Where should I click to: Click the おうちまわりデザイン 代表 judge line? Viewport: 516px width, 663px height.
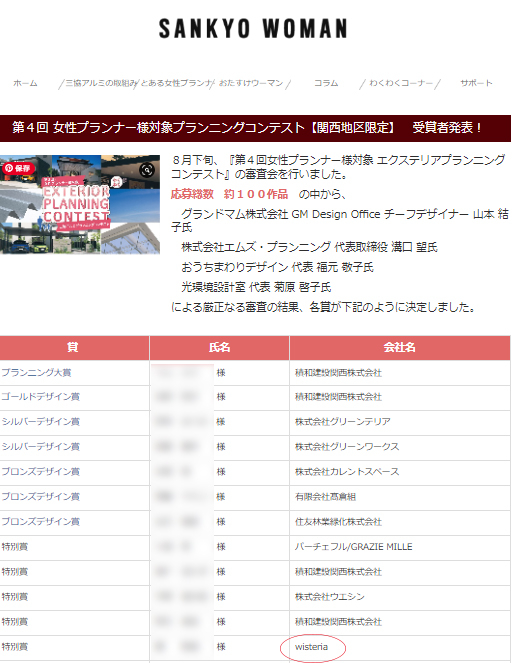277,267
